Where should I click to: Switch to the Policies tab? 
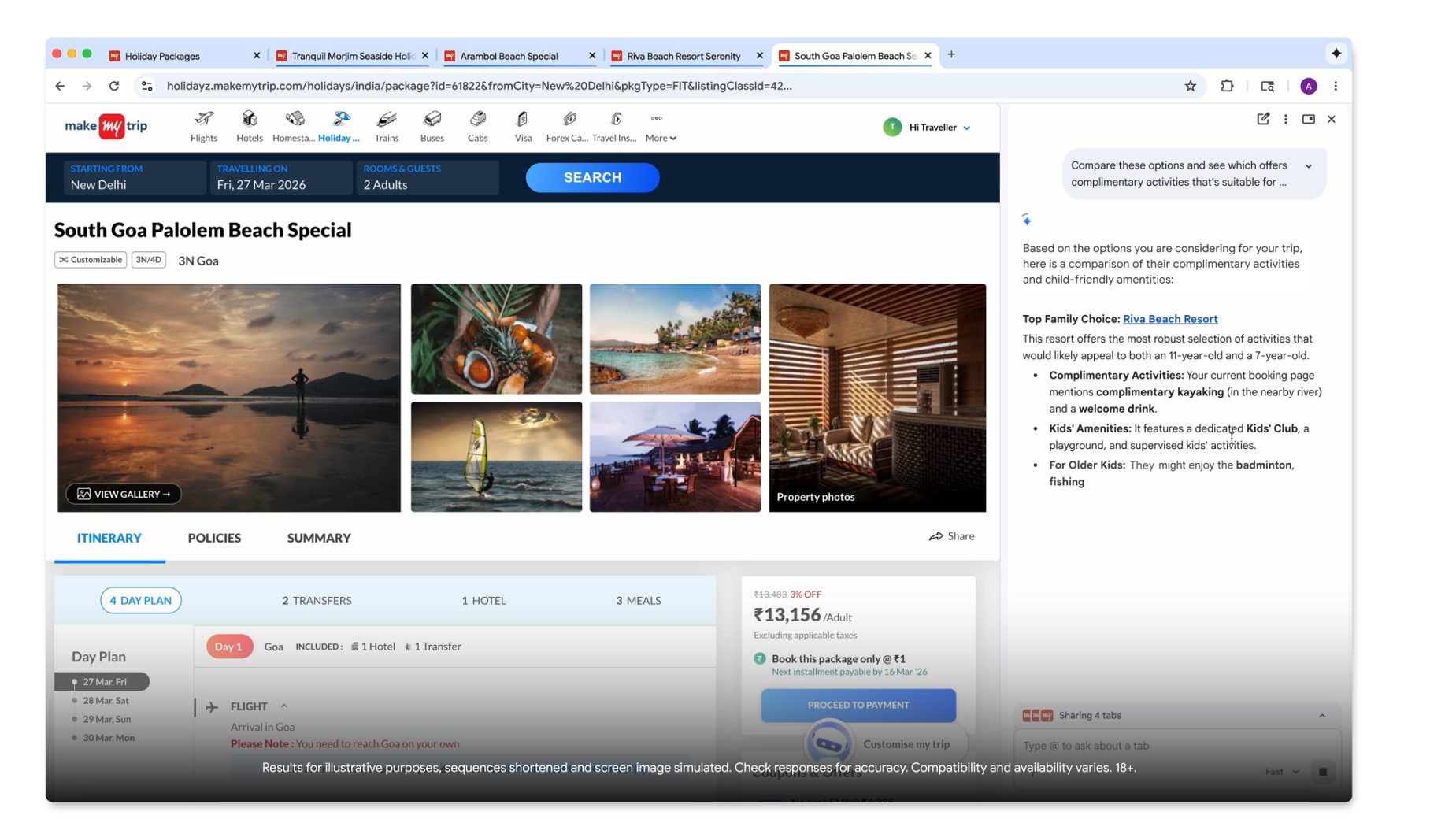pyautogui.click(x=214, y=538)
